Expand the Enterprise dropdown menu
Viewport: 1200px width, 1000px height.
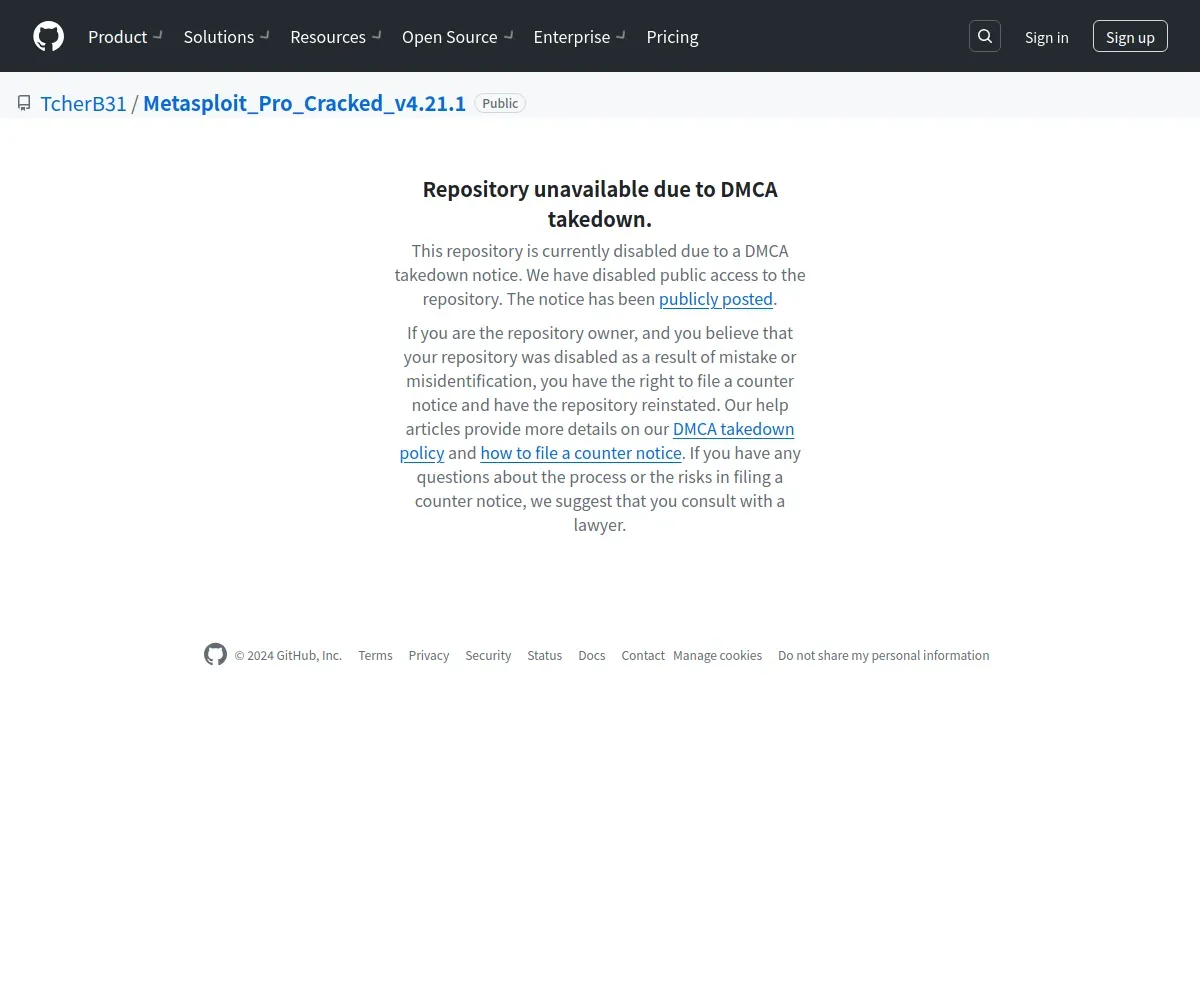pyautogui.click(x=580, y=37)
